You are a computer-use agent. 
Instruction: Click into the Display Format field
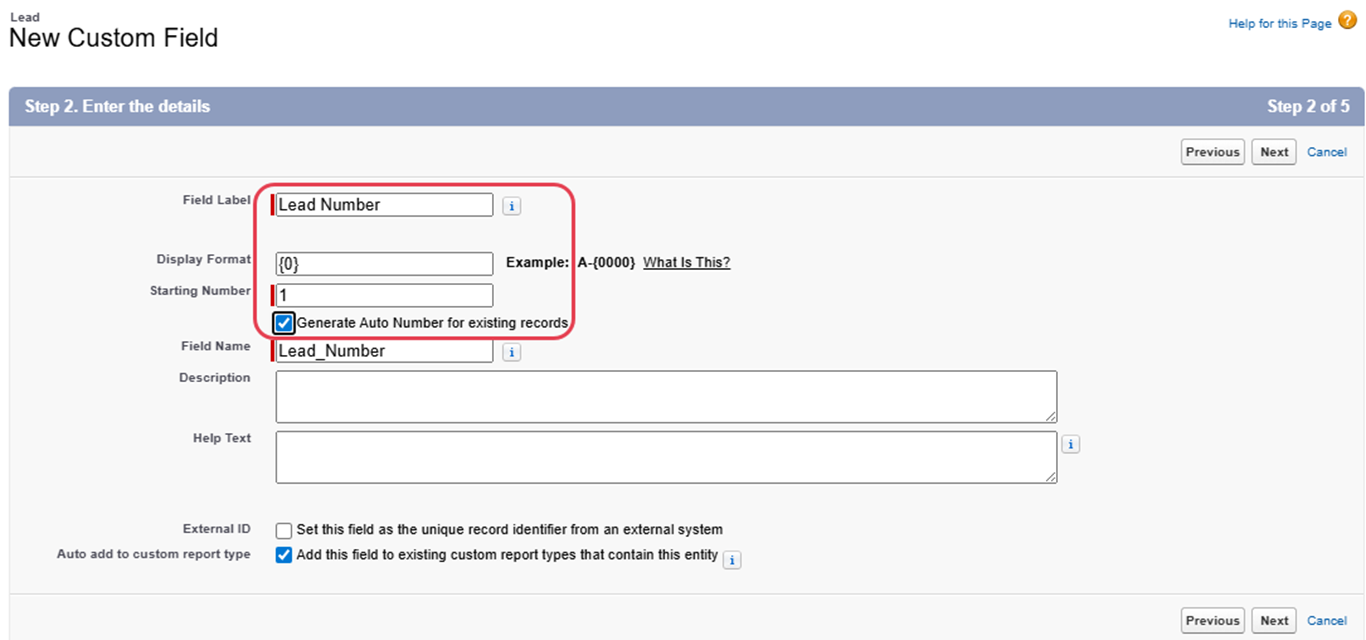point(384,264)
